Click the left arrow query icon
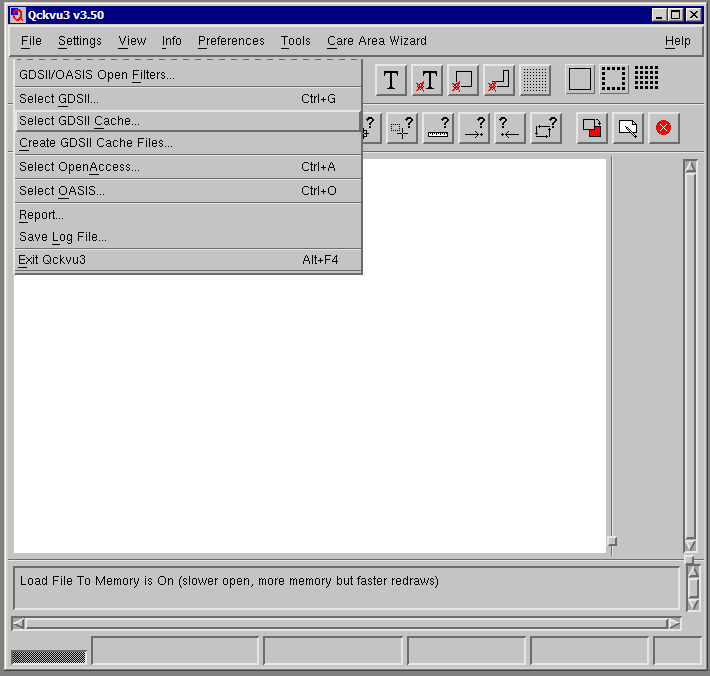 click(510, 128)
